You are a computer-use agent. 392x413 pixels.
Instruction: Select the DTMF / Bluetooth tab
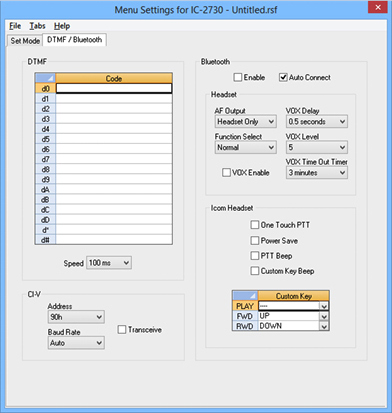pos(74,40)
